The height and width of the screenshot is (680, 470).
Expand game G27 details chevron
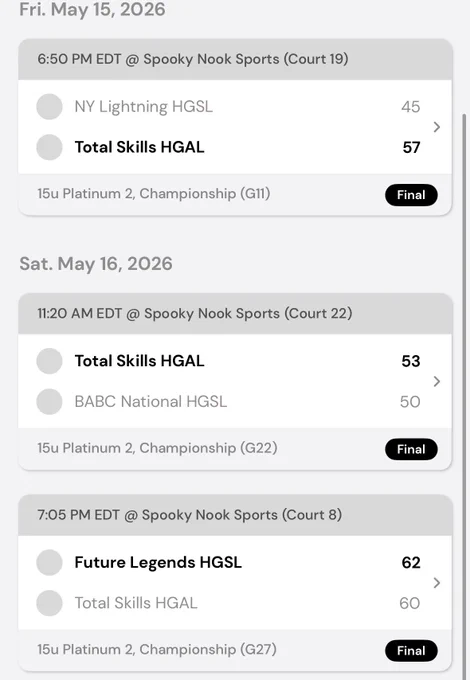pyautogui.click(x=437, y=583)
